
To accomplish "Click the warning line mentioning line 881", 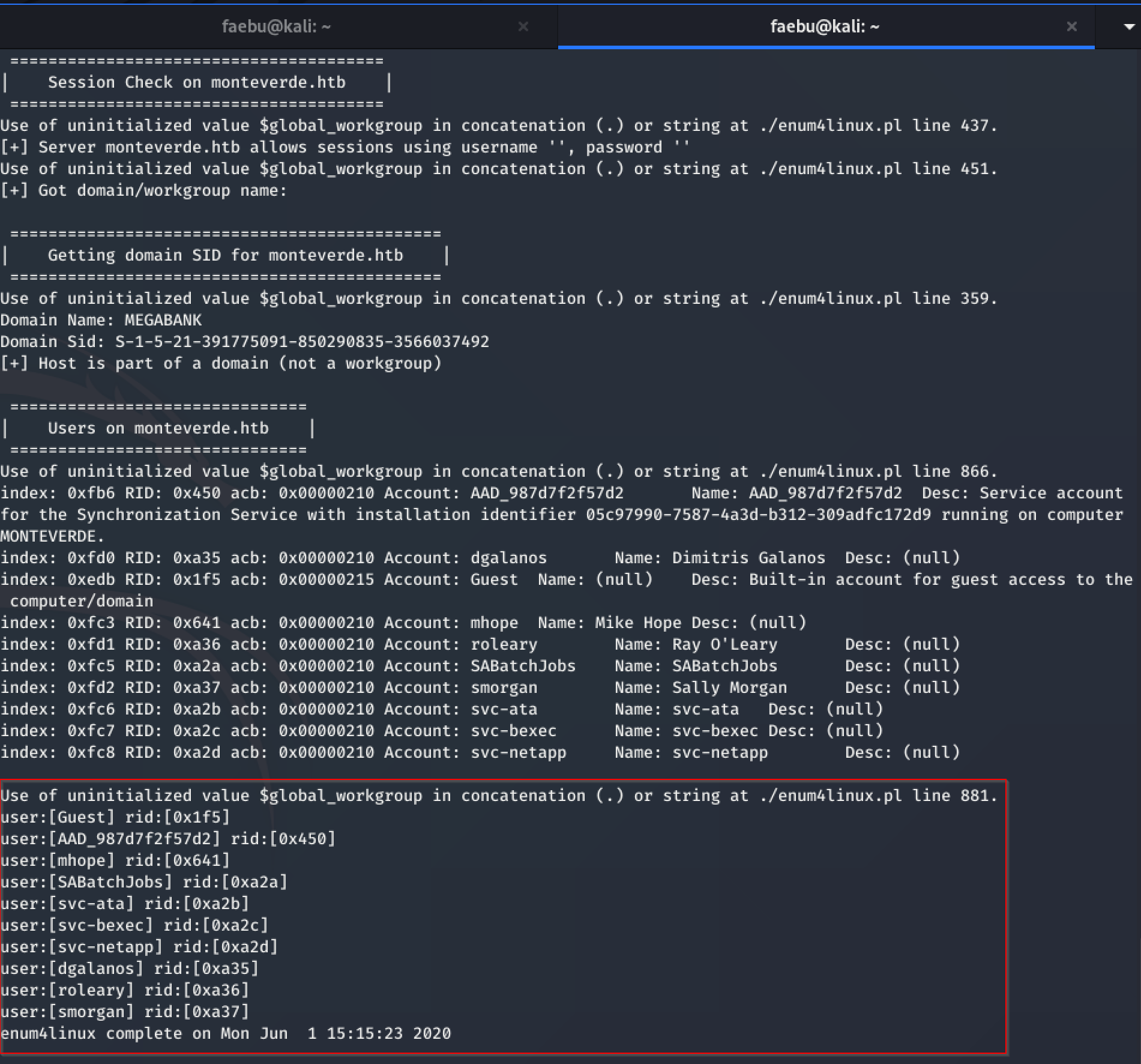I will pos(499,796).
